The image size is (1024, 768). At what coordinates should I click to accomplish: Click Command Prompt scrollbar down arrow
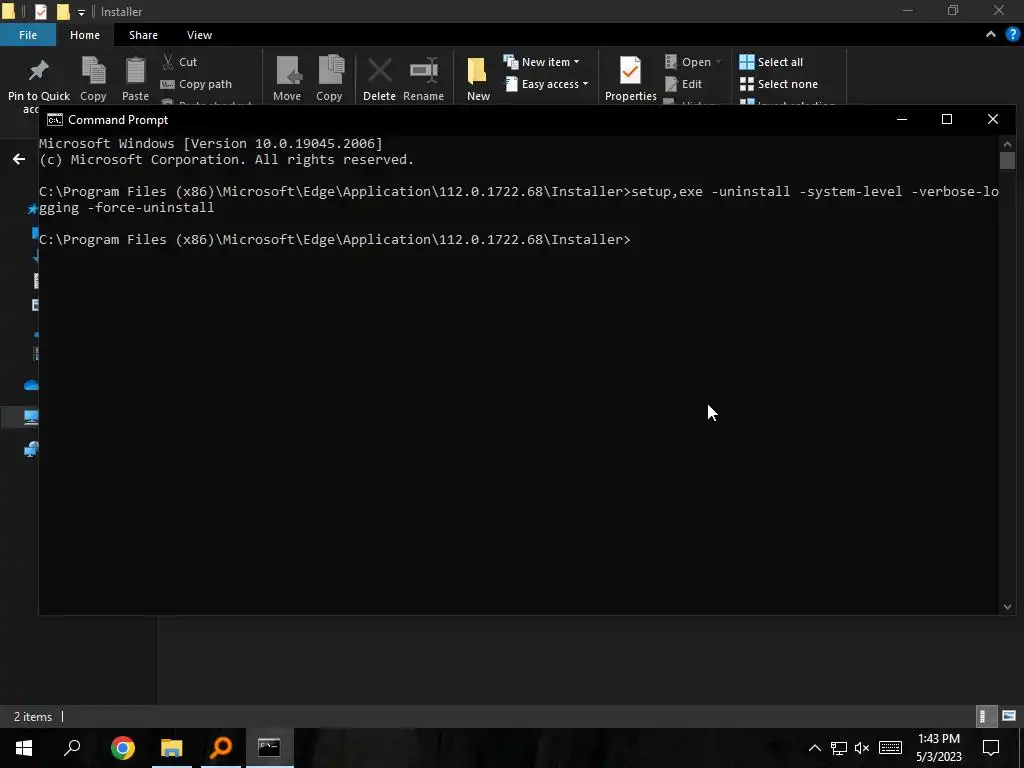(x=1007, y=607)
